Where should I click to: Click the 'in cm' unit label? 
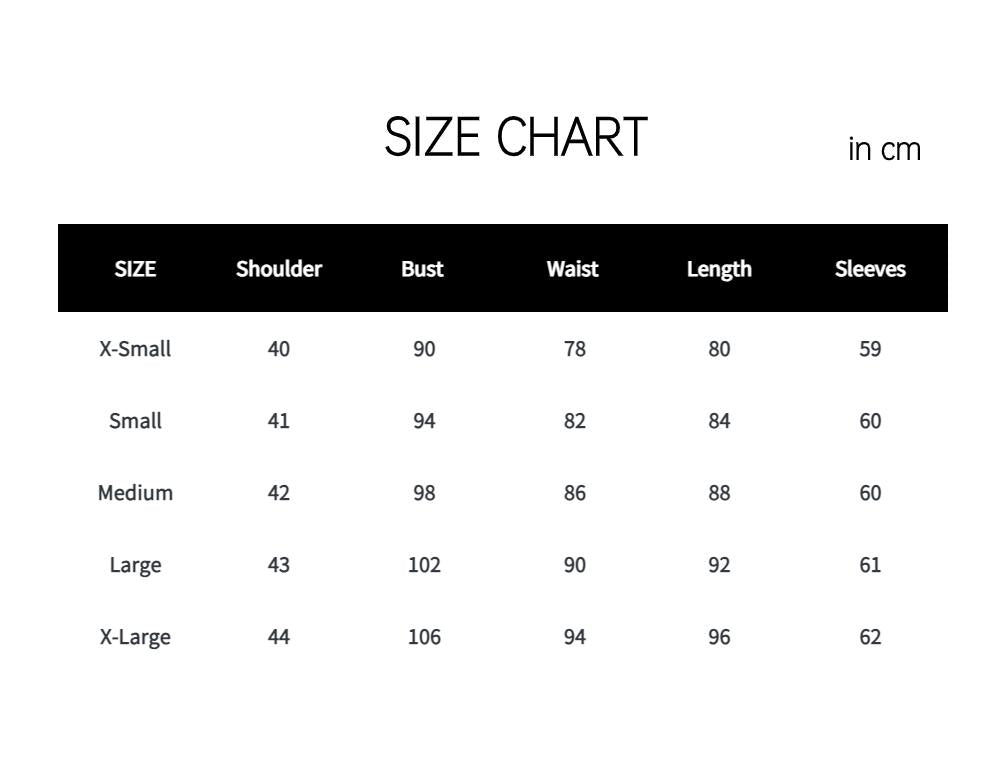pos(884,150)
